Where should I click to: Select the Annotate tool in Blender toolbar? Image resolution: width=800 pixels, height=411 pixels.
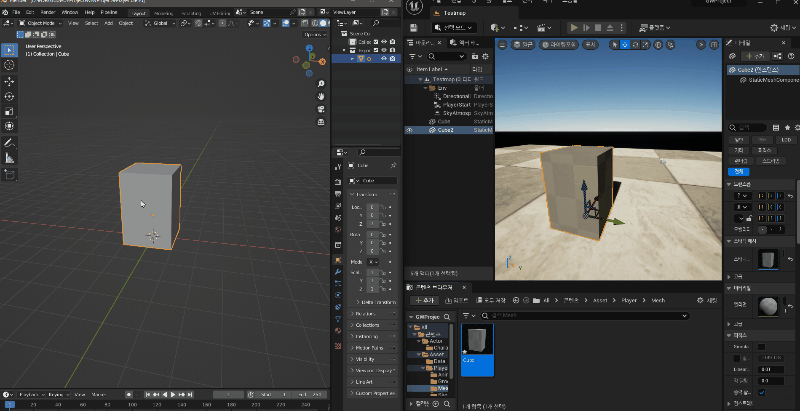tap(10, 143)
